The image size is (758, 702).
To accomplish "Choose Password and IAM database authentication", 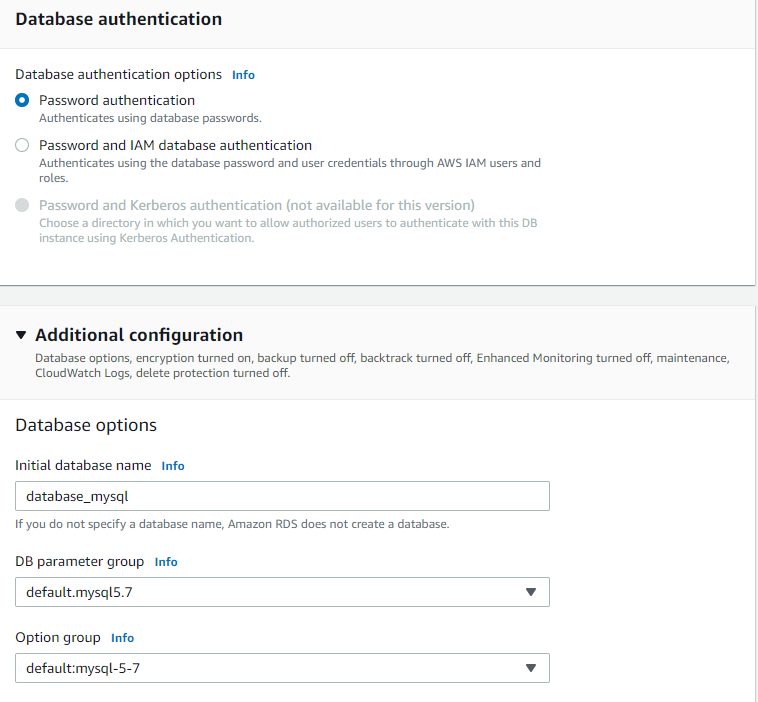I will (x=22, y=145).
